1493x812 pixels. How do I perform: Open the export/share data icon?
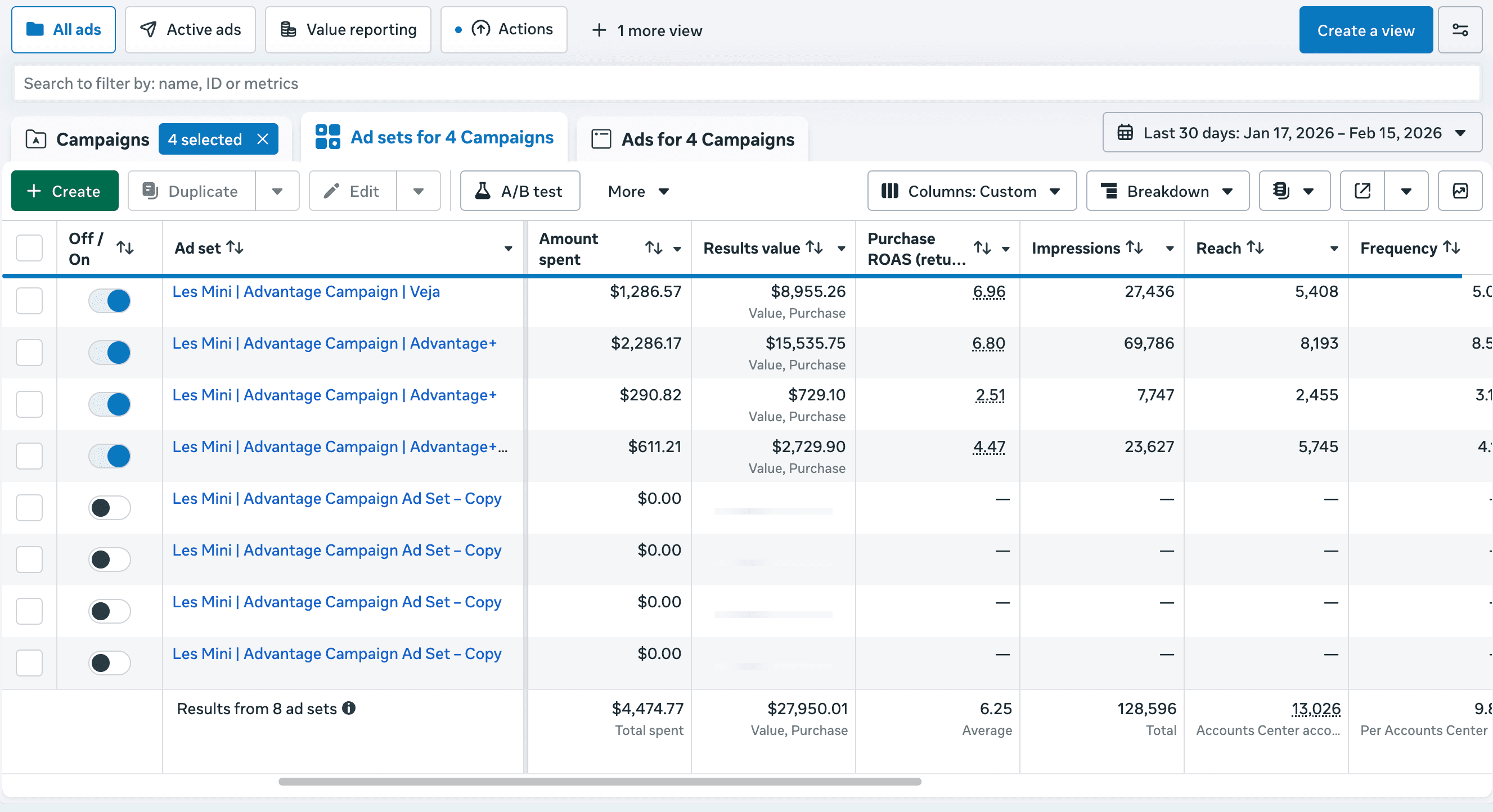tap(1361, 191)
